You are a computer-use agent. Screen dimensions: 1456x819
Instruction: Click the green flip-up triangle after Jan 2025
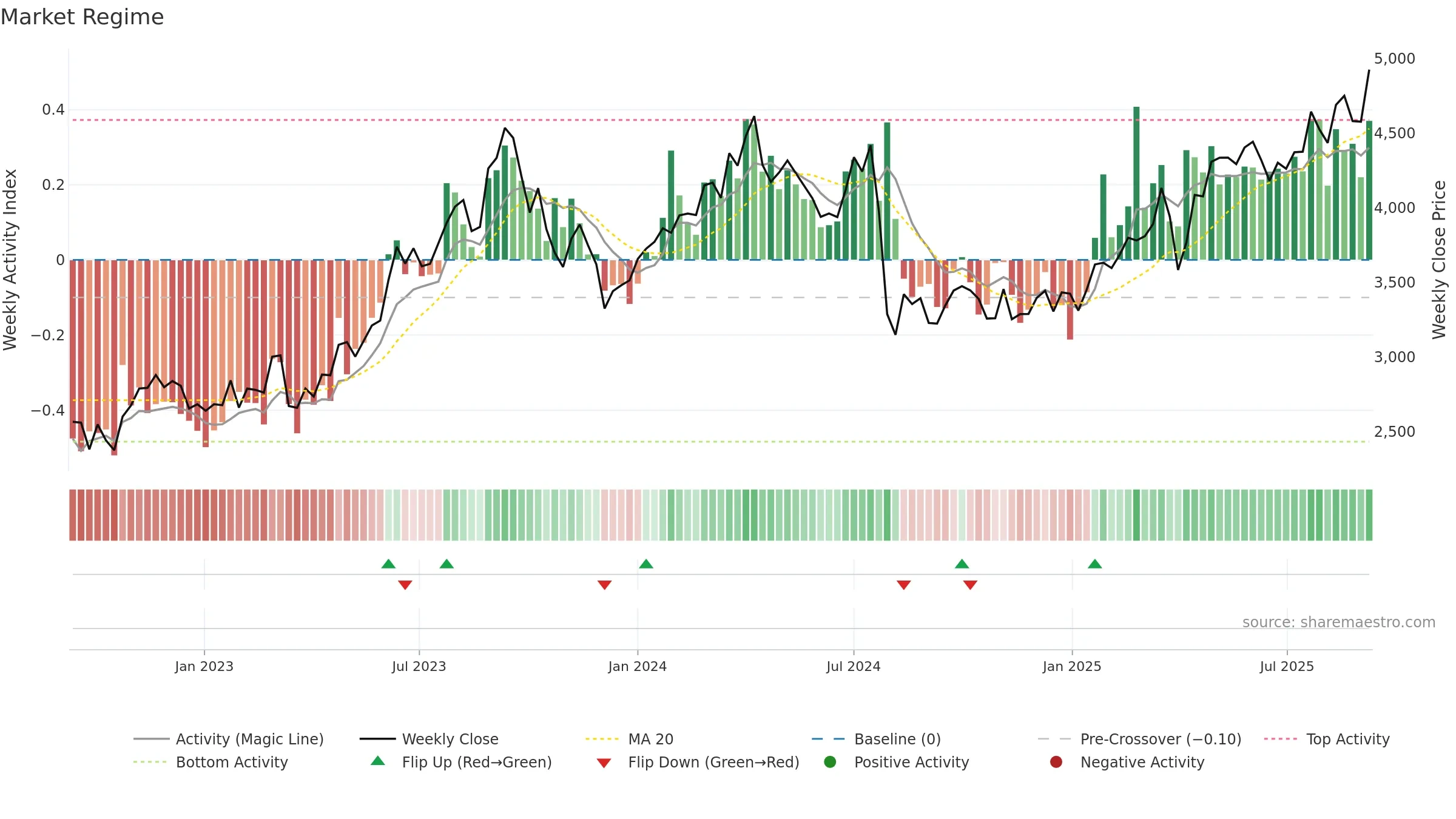coord(1095,564)
